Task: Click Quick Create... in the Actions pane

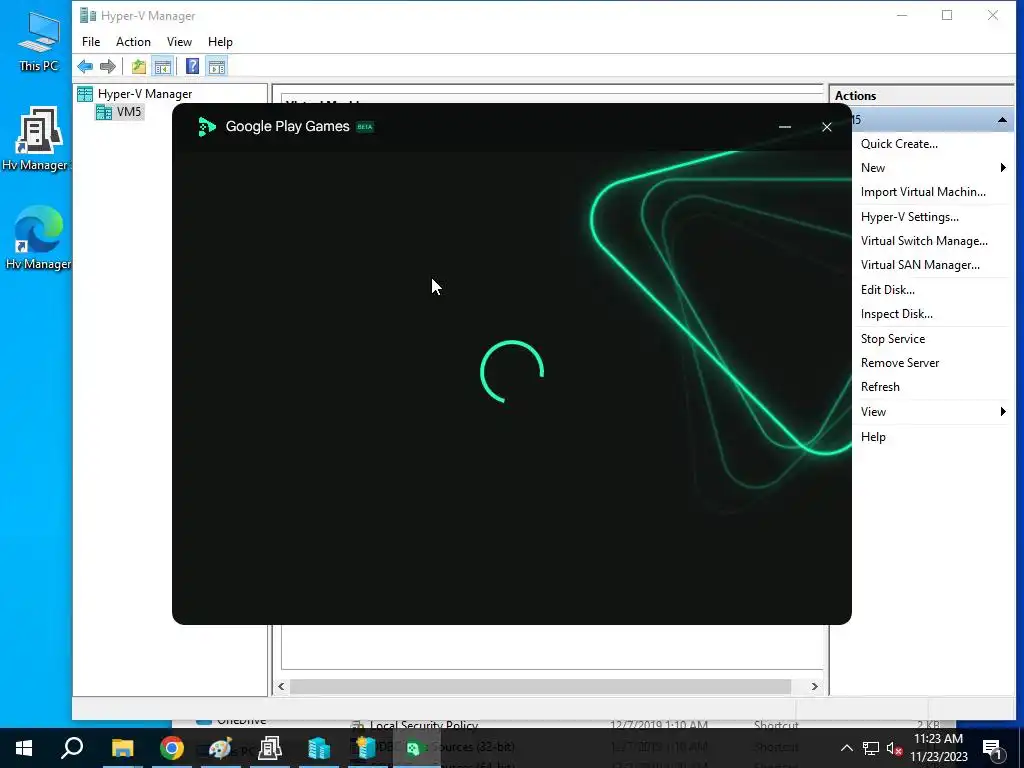Action: 899,144
